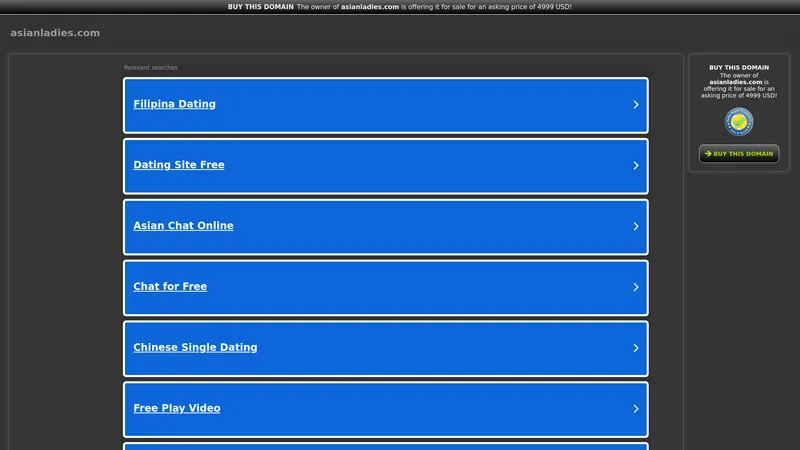This screenshot has height=450, width=800.
Task: Click the partially visible seventh search box
Action: pyautogui.click(x=386, y=446)
